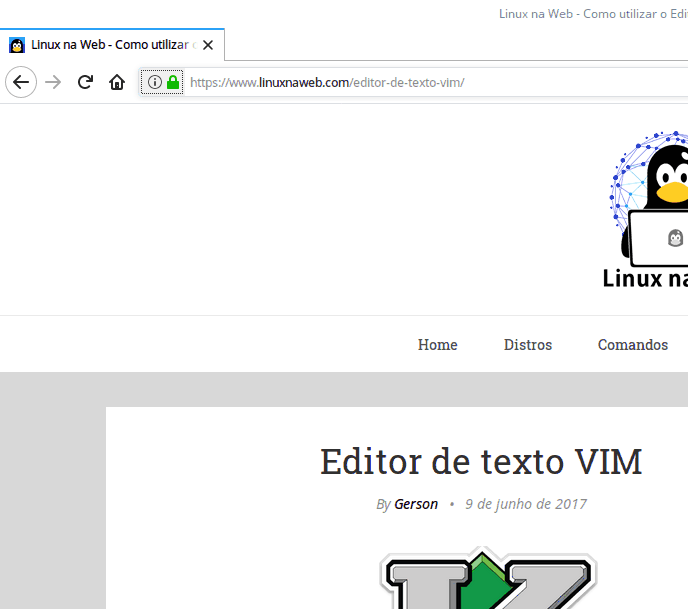Click the 'Linux na' site title text
The height and width of the screenshot is (609, 688).
coord(645,279)
